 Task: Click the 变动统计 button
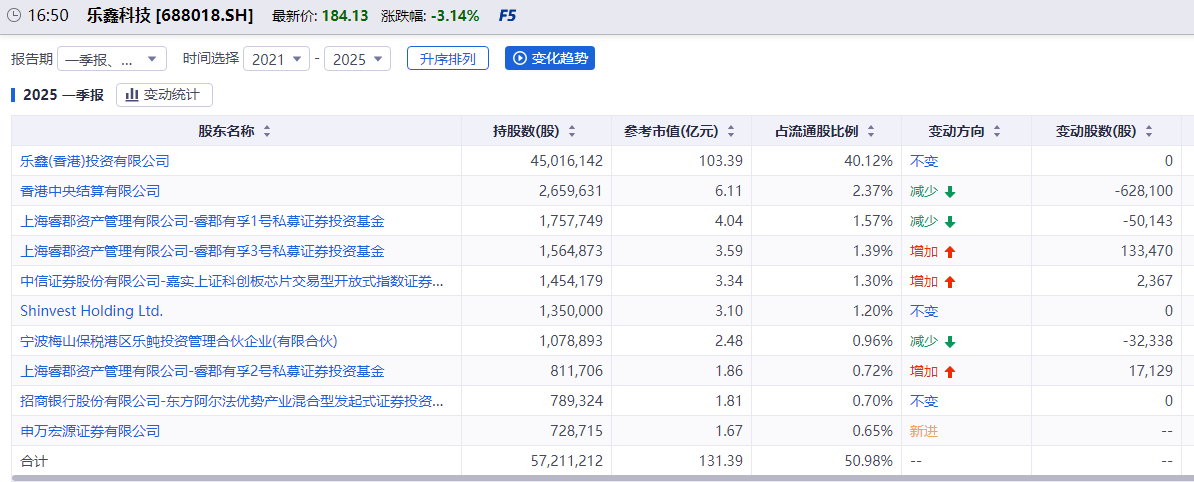coord(164,94)
